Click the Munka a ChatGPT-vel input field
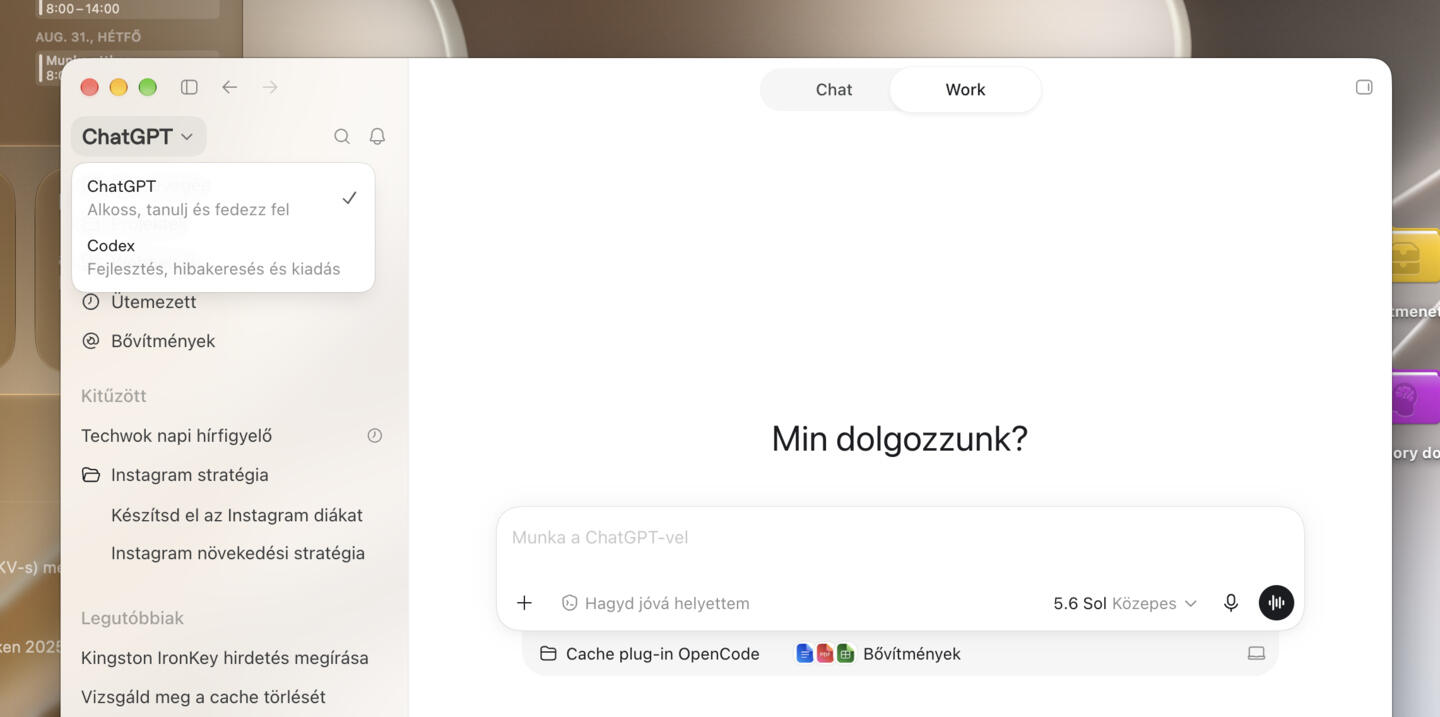The height and width of the screenshot is (717, 1440). point(900,538)
